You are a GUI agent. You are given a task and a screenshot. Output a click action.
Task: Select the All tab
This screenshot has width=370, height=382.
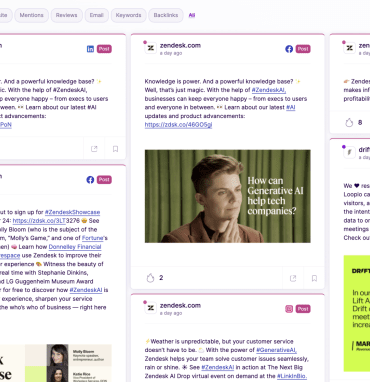(192, 15)
